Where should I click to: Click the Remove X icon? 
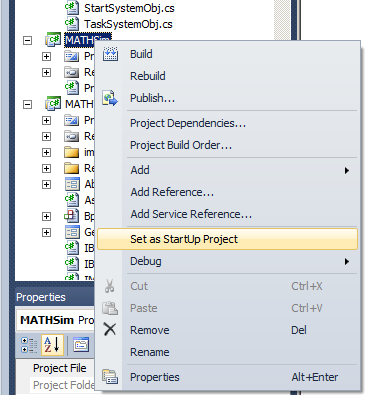pos(110,330)
